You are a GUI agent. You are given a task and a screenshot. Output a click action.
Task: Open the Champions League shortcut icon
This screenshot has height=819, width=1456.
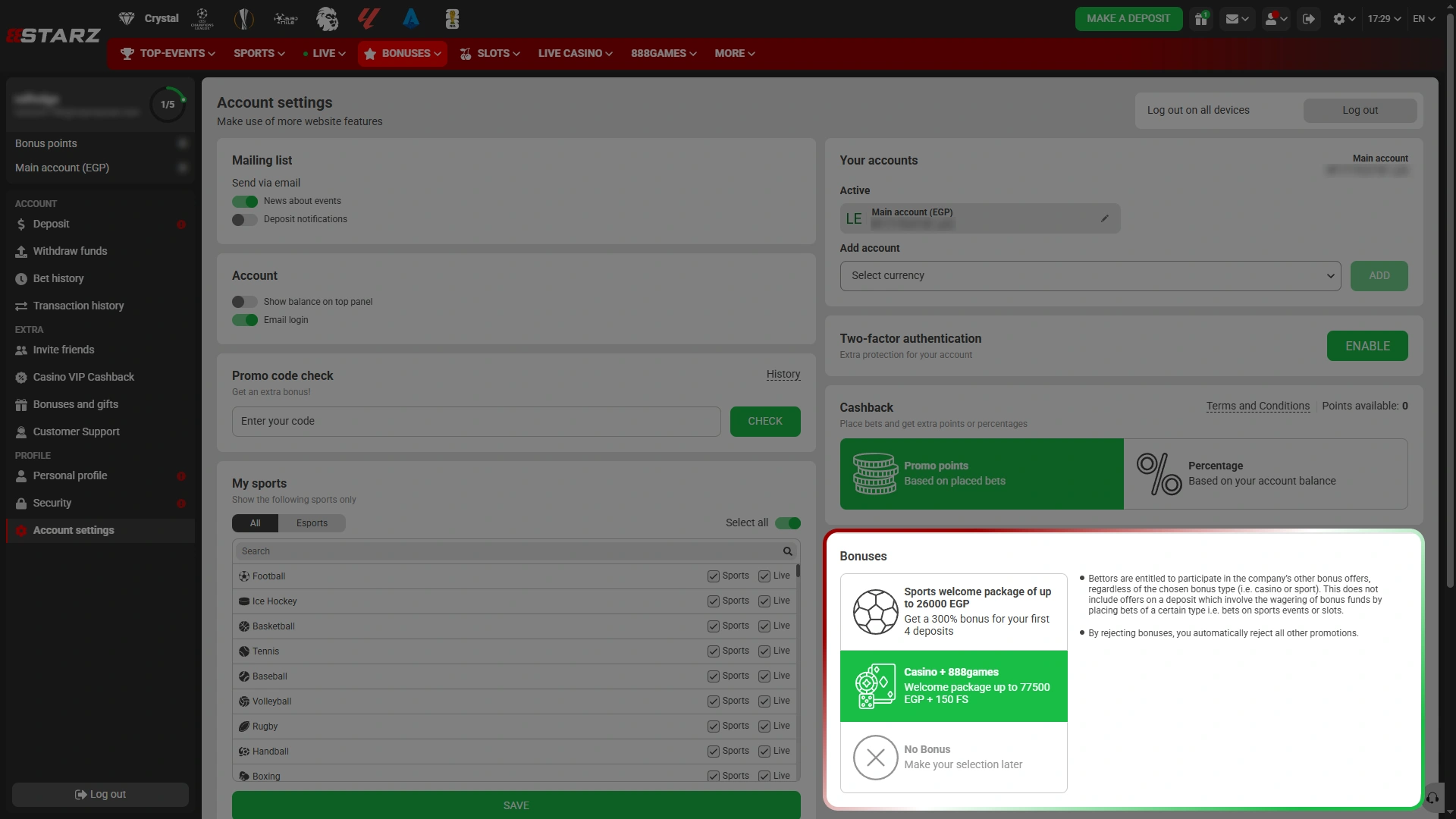[x=202, y=18]
